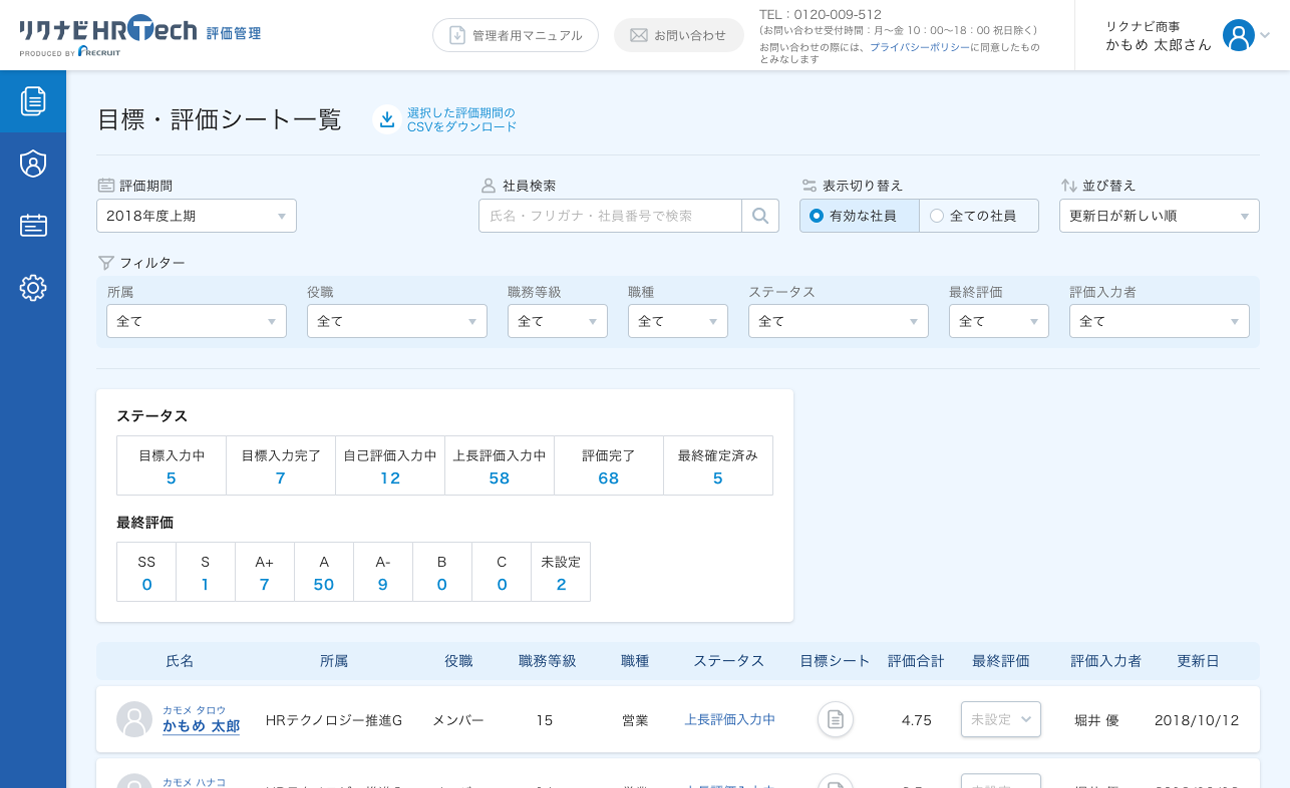
Task: Expand the 最終評価 filter dropdown
Action: click(x=999, y=321)
